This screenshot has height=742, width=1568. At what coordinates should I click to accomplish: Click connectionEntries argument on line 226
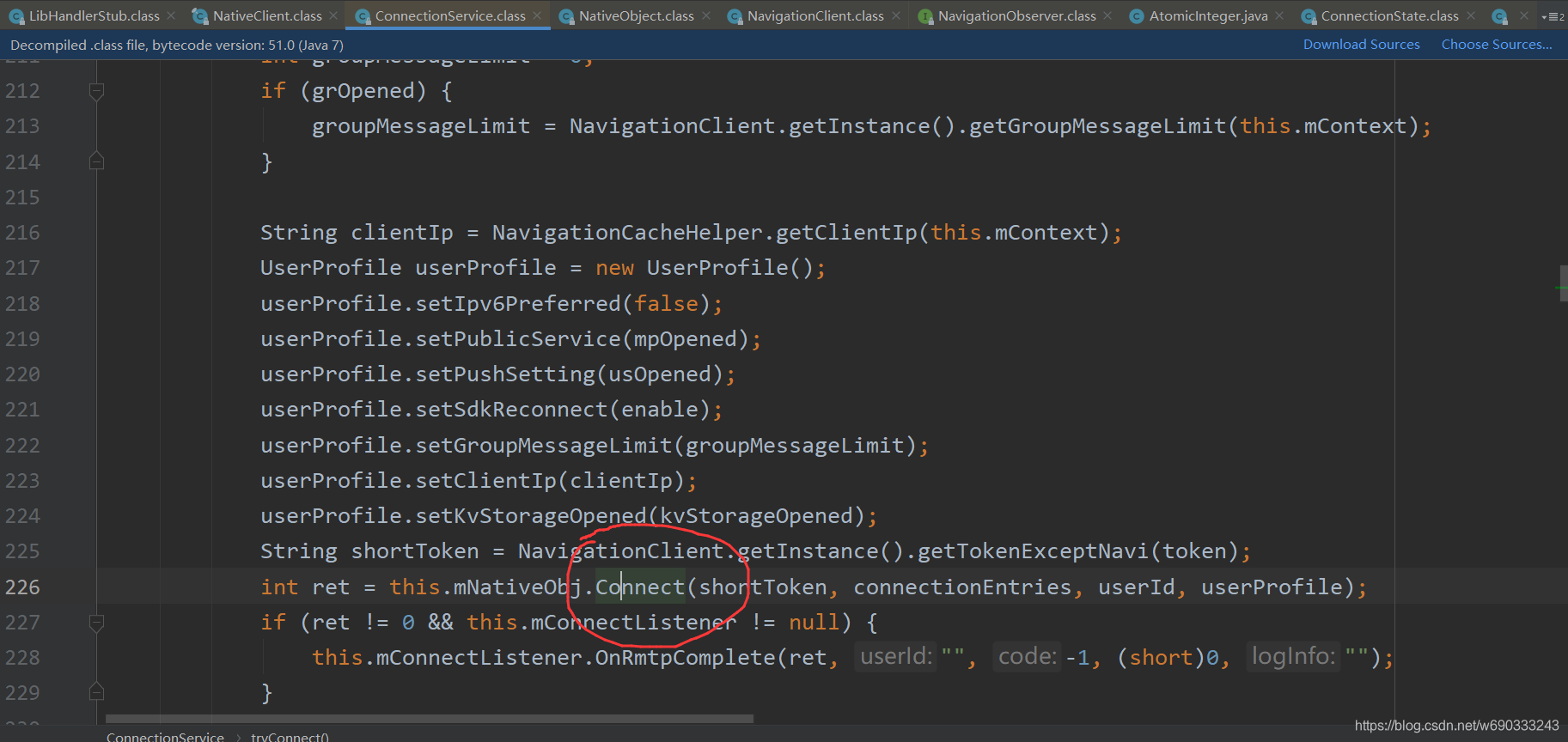(962, 587)
